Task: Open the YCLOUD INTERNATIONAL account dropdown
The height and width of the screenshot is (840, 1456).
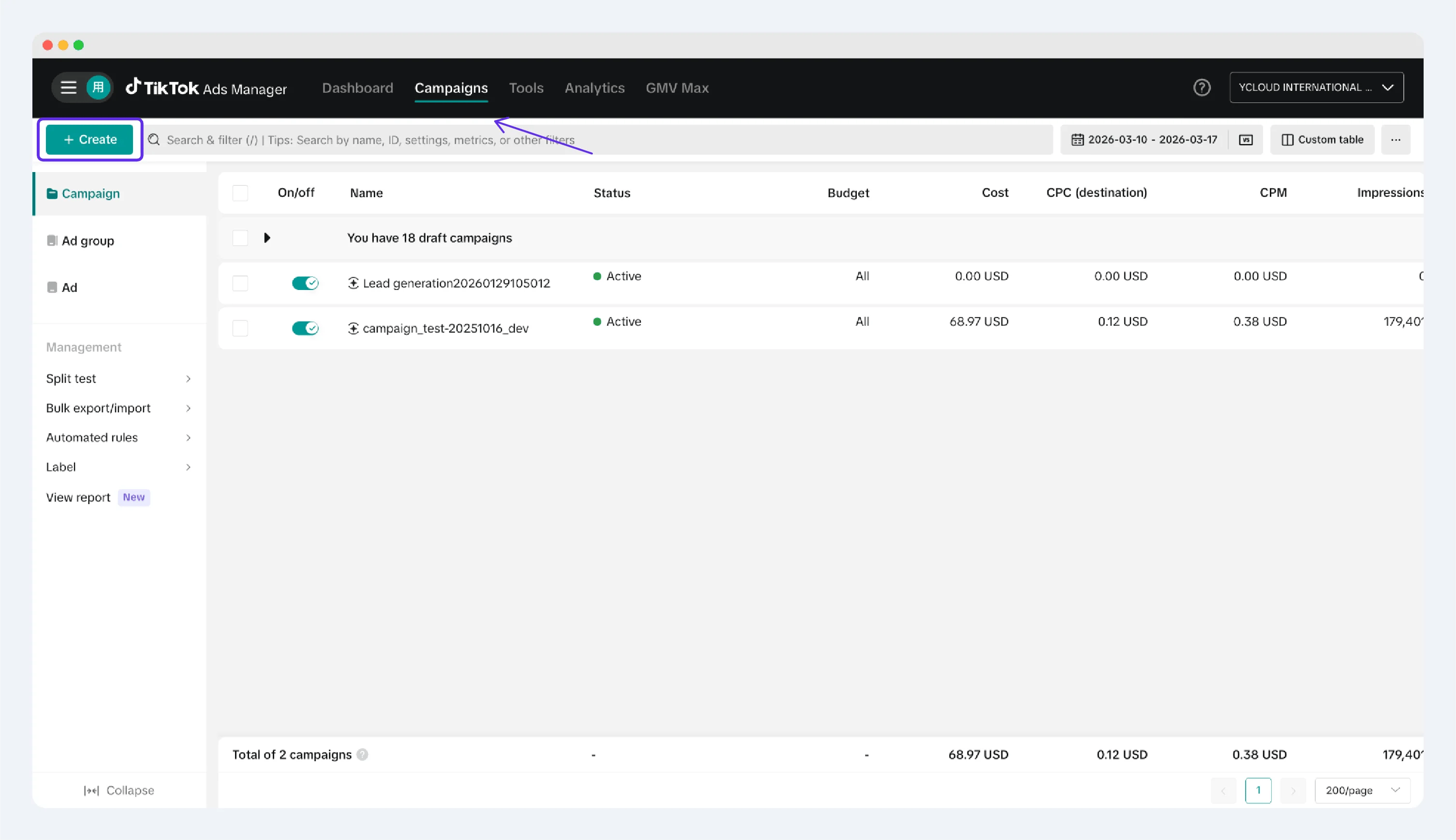Action: click(1316, 87)
